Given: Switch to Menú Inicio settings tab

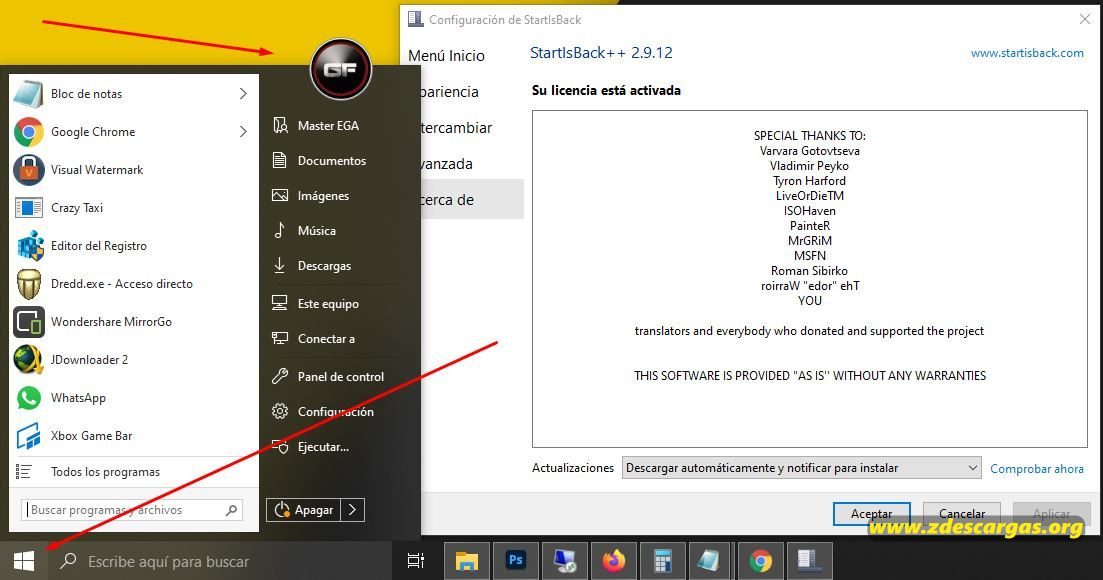Looking at the screenshot, I should click(446, 56).
